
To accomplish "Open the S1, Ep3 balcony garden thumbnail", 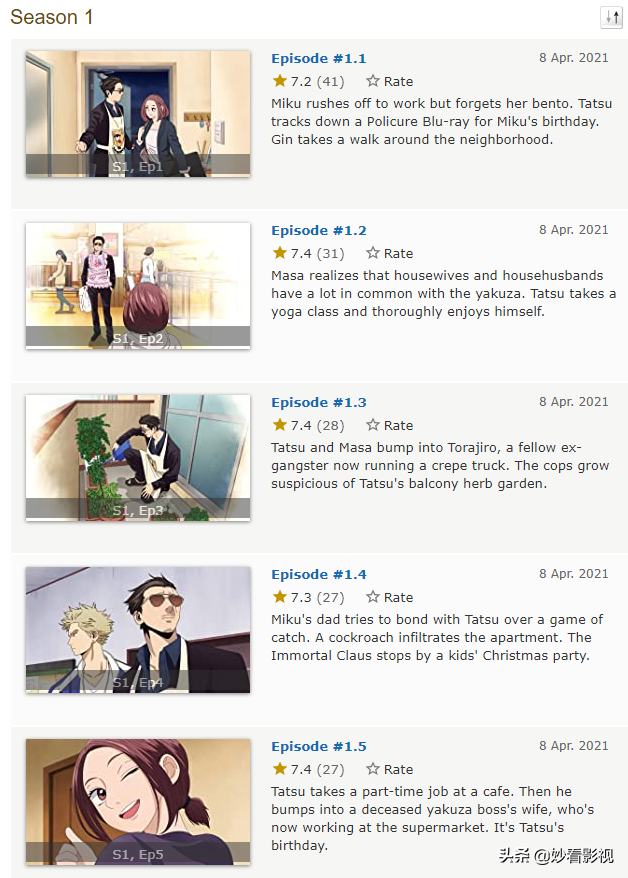I will pos(138,457).
